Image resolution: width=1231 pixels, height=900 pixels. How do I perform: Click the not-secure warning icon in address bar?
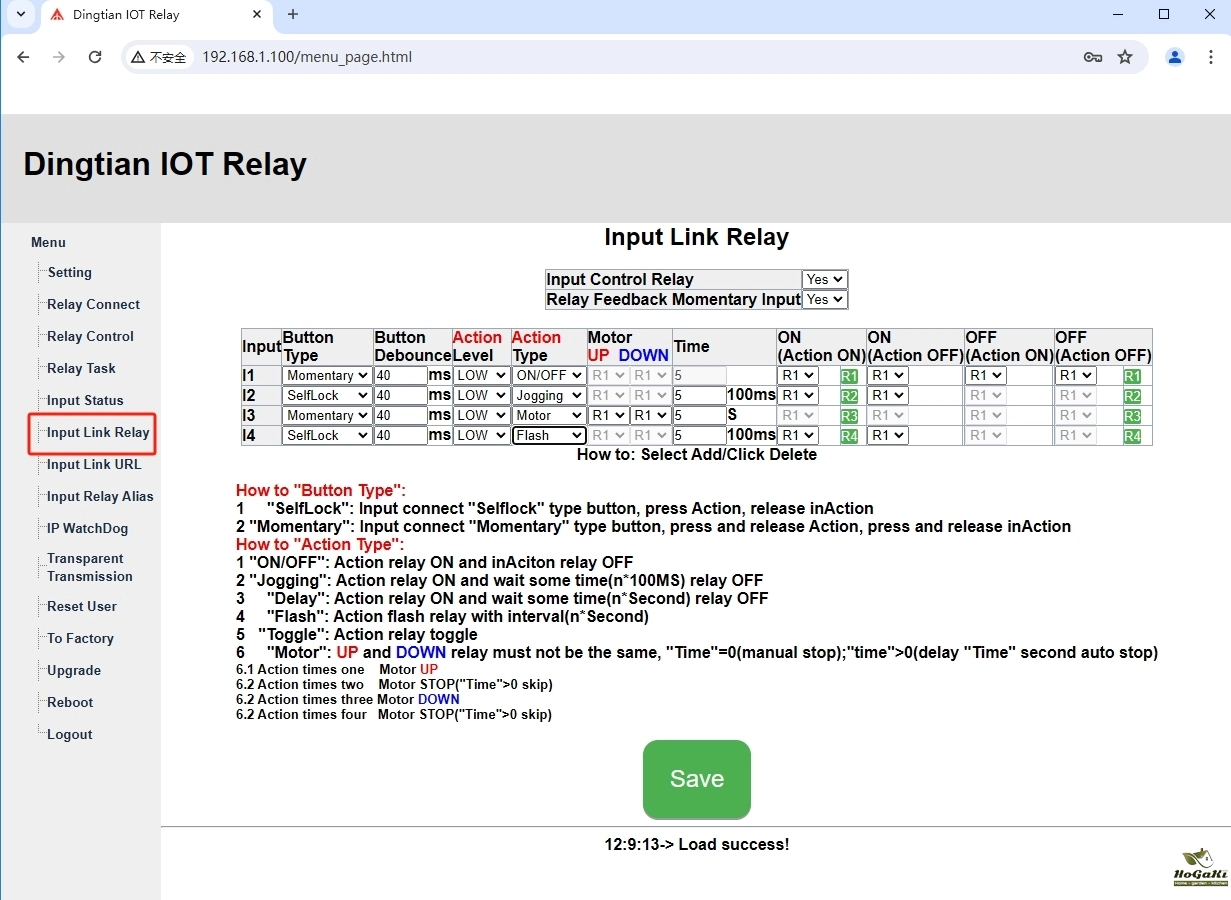pyautogui.click(x=139, y=57)
